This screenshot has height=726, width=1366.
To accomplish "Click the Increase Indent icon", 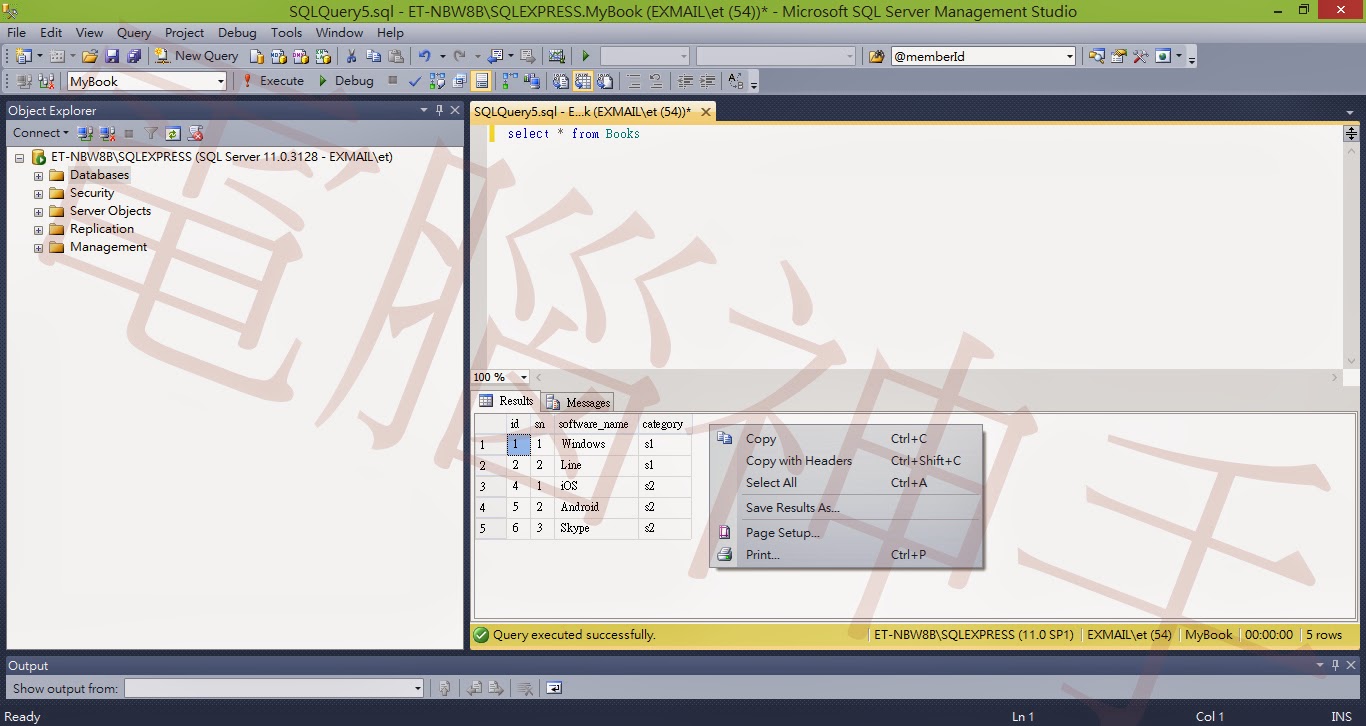I will (708, 81).
